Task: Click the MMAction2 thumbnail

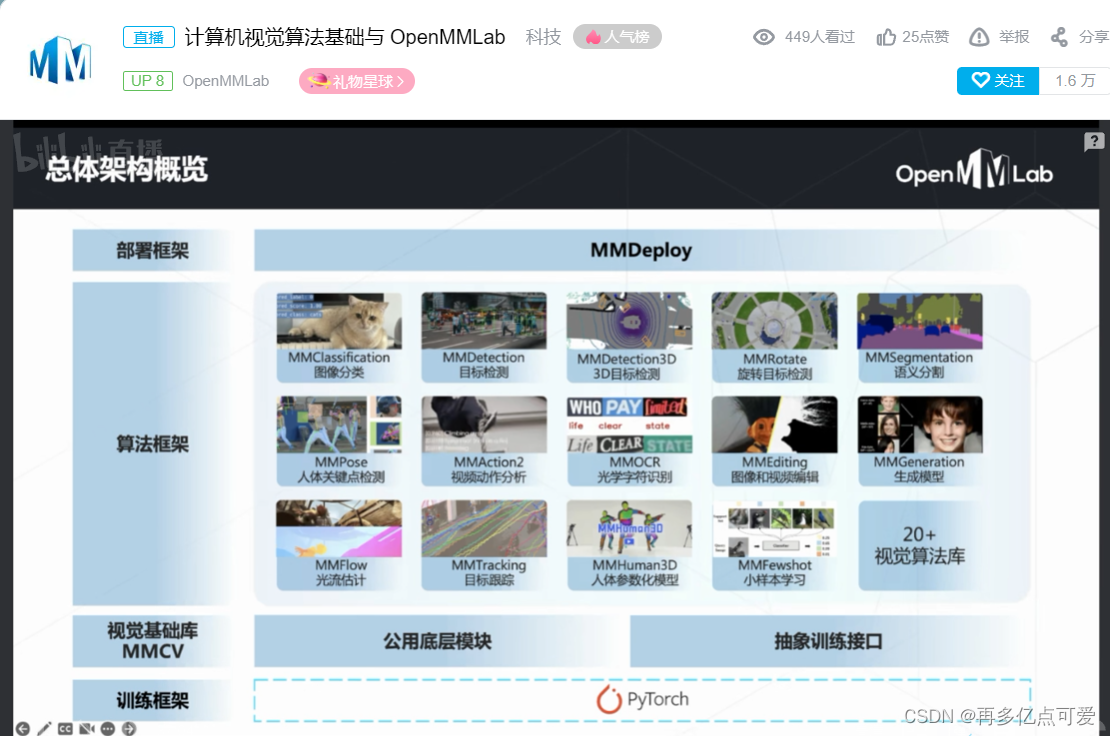Action: [484, 425]
